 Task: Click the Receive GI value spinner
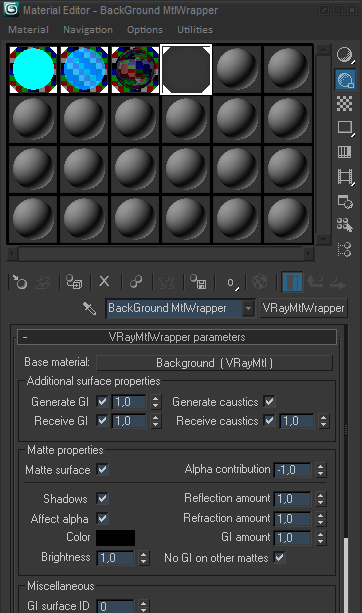[x=156, y=421]
